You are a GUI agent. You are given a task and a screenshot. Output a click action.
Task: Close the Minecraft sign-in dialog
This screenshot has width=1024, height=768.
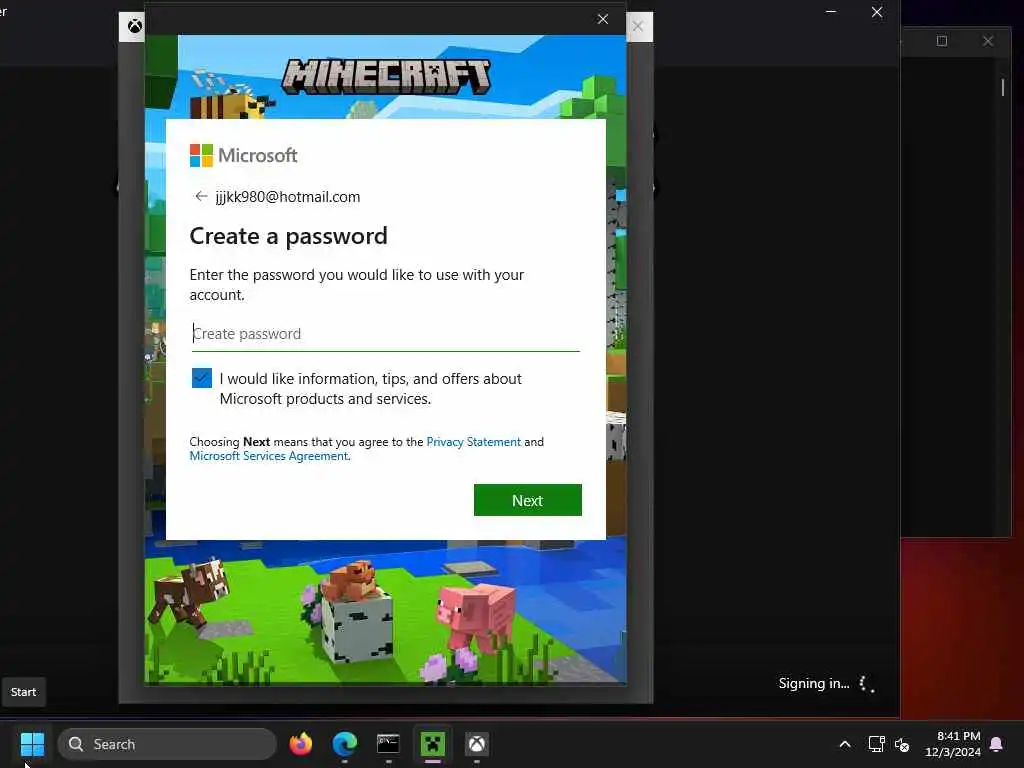point(603,19)
